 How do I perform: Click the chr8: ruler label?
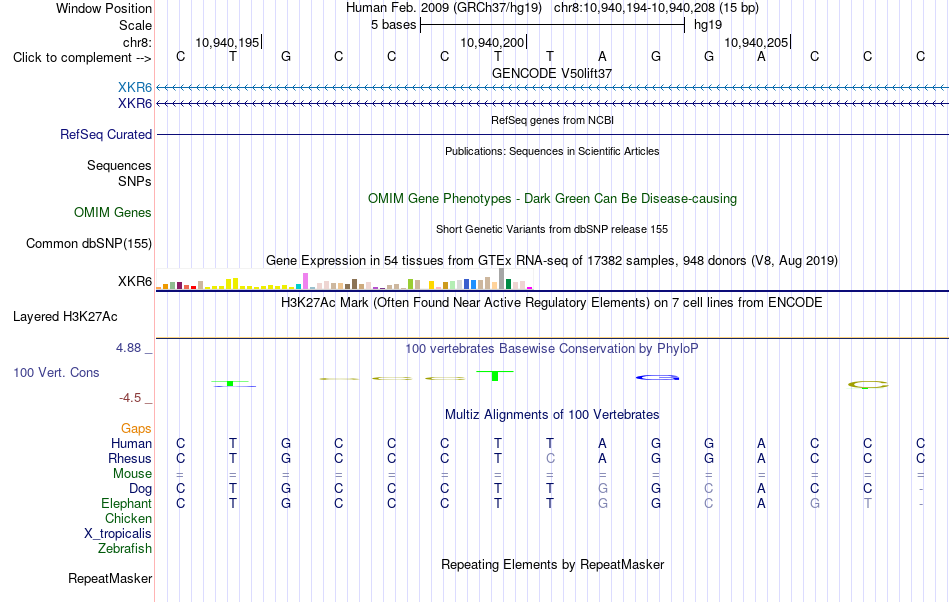[137, 42]
